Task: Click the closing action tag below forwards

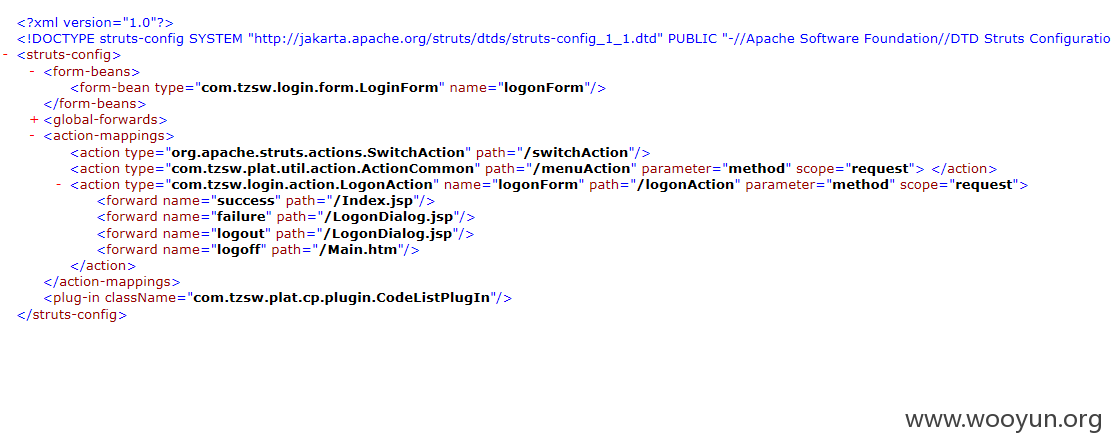Action: tap(103, 266)
